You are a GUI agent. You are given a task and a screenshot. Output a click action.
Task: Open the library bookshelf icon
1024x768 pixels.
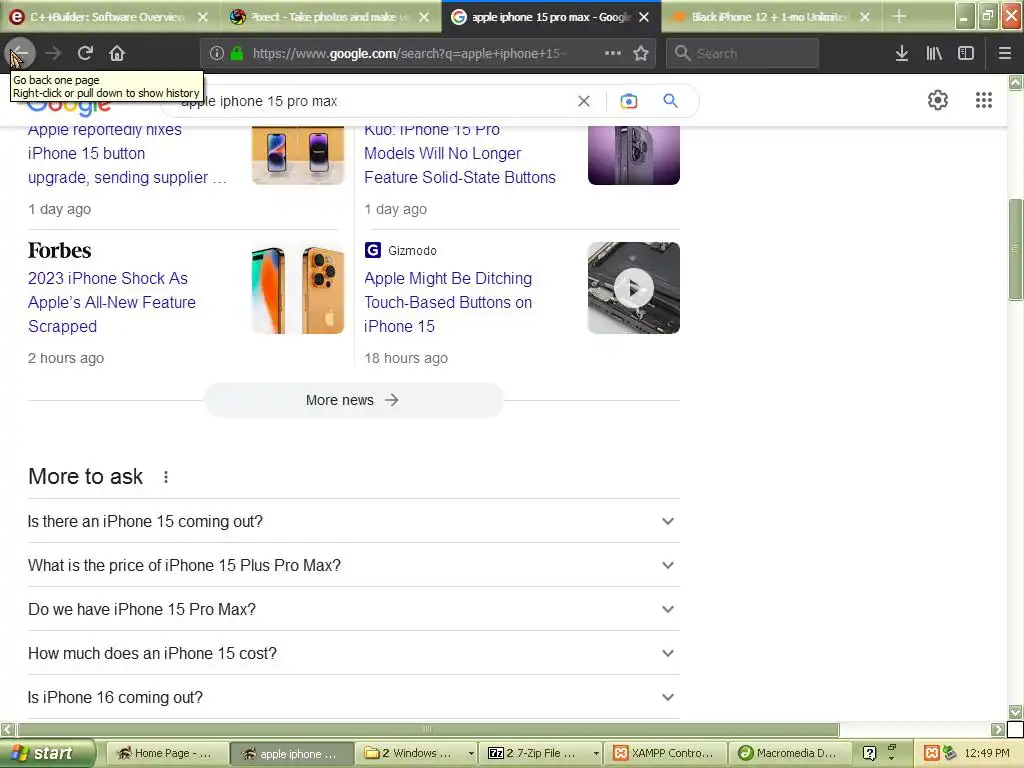(934, 53)
